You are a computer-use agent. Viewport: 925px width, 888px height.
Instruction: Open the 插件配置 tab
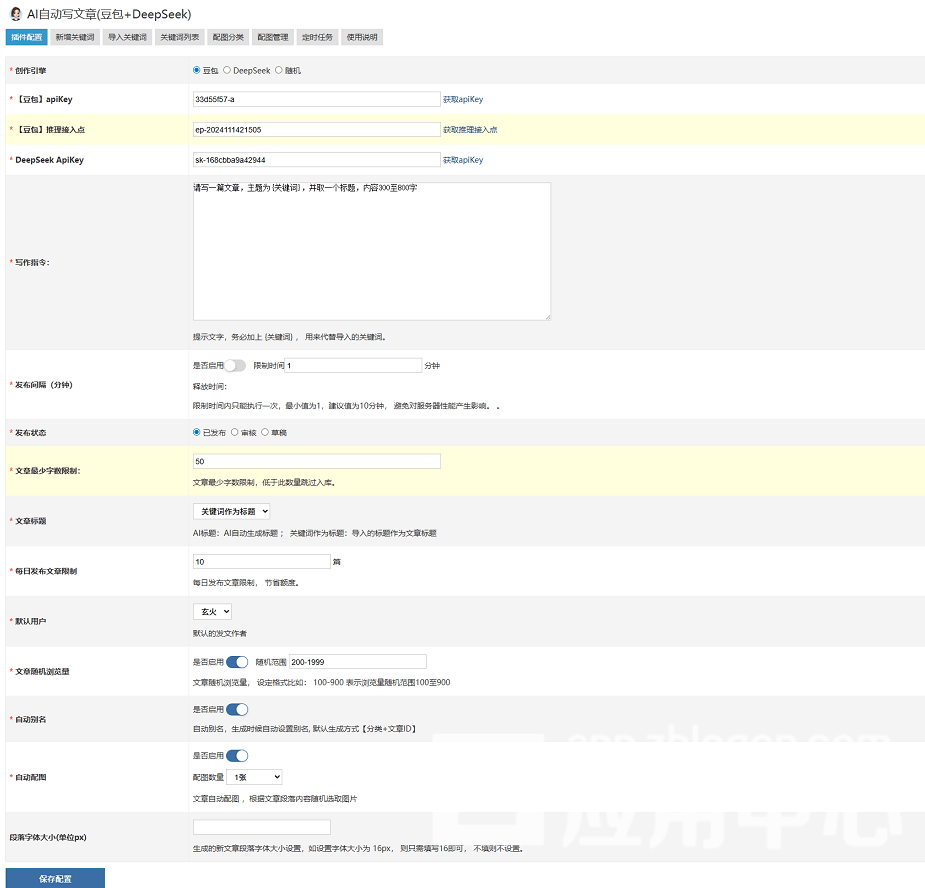tap(27, 37)
